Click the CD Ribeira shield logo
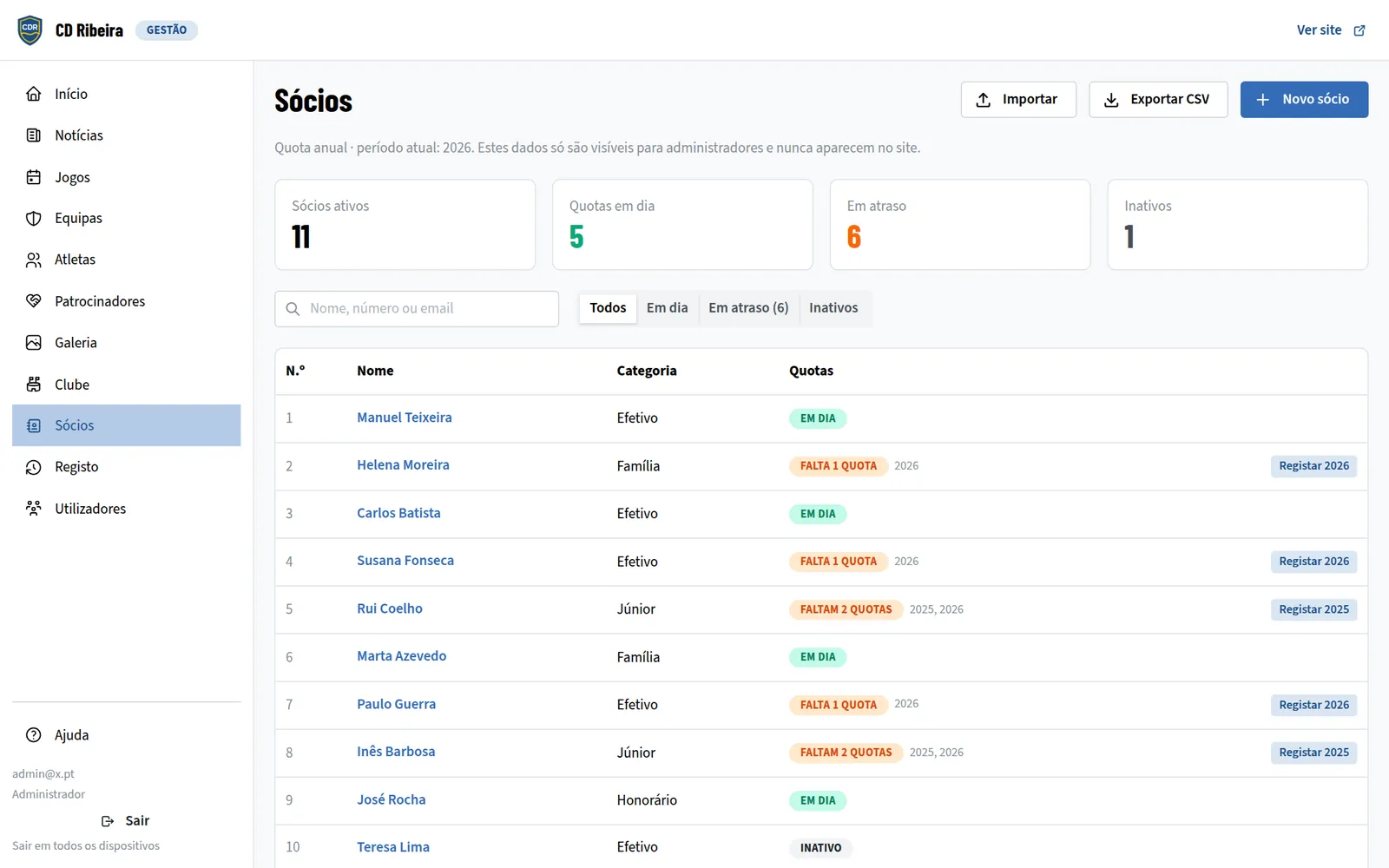Image resolution: width=1389 pixels, height=868 pixels. click(30, 30)
